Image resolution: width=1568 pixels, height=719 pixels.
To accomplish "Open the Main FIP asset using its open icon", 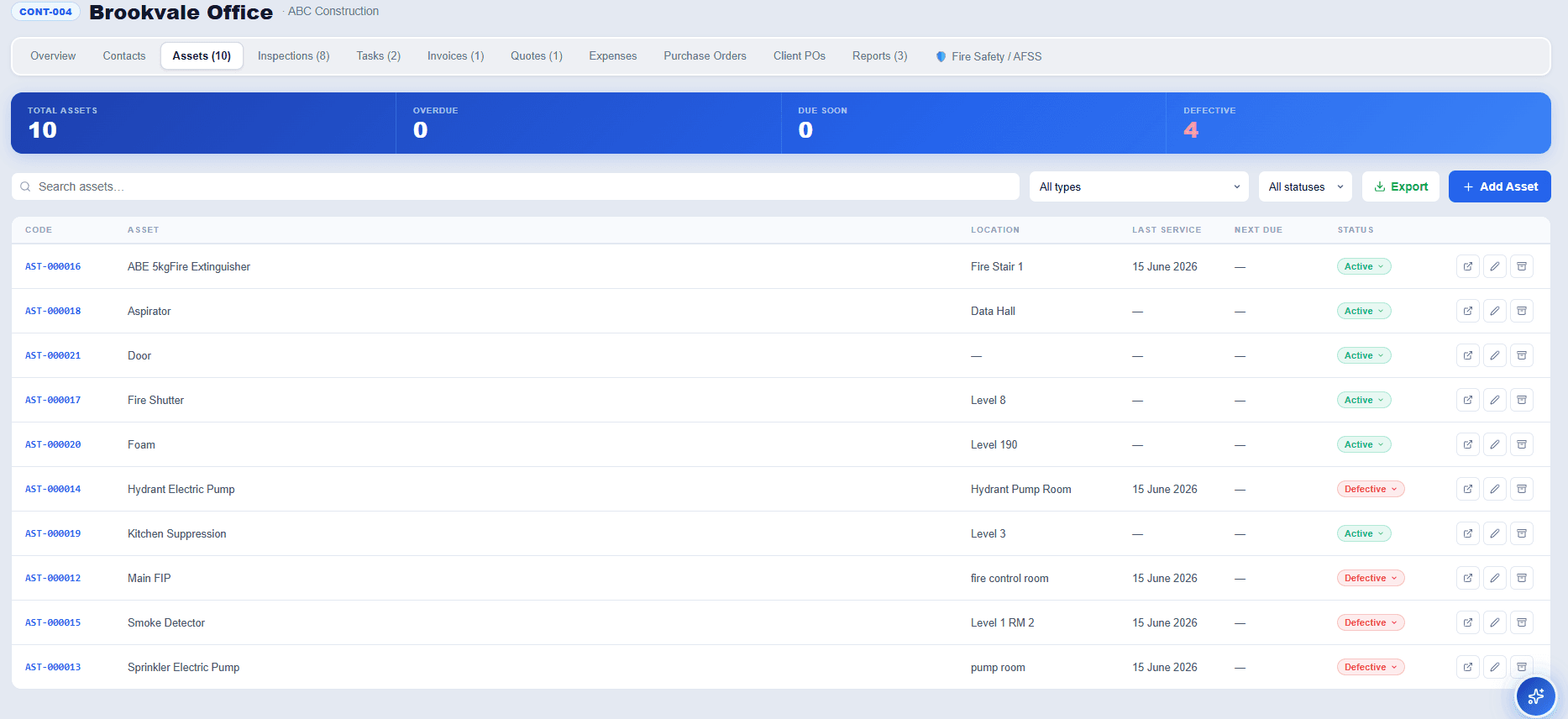I will (x=1468, y=578).
